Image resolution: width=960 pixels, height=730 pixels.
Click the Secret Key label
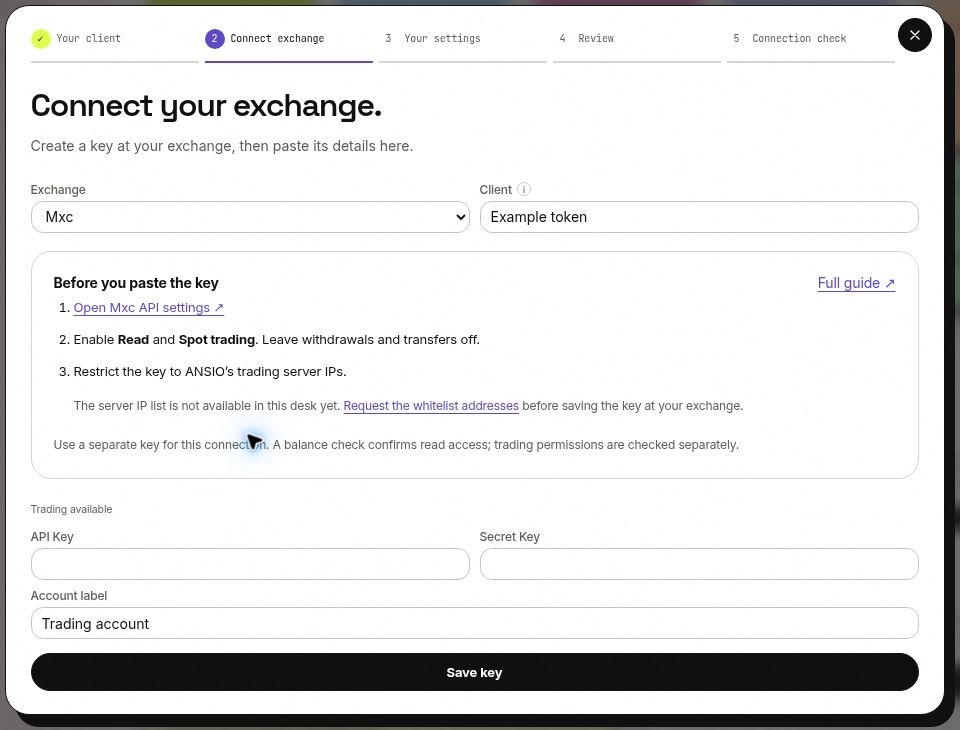(509, 536)
